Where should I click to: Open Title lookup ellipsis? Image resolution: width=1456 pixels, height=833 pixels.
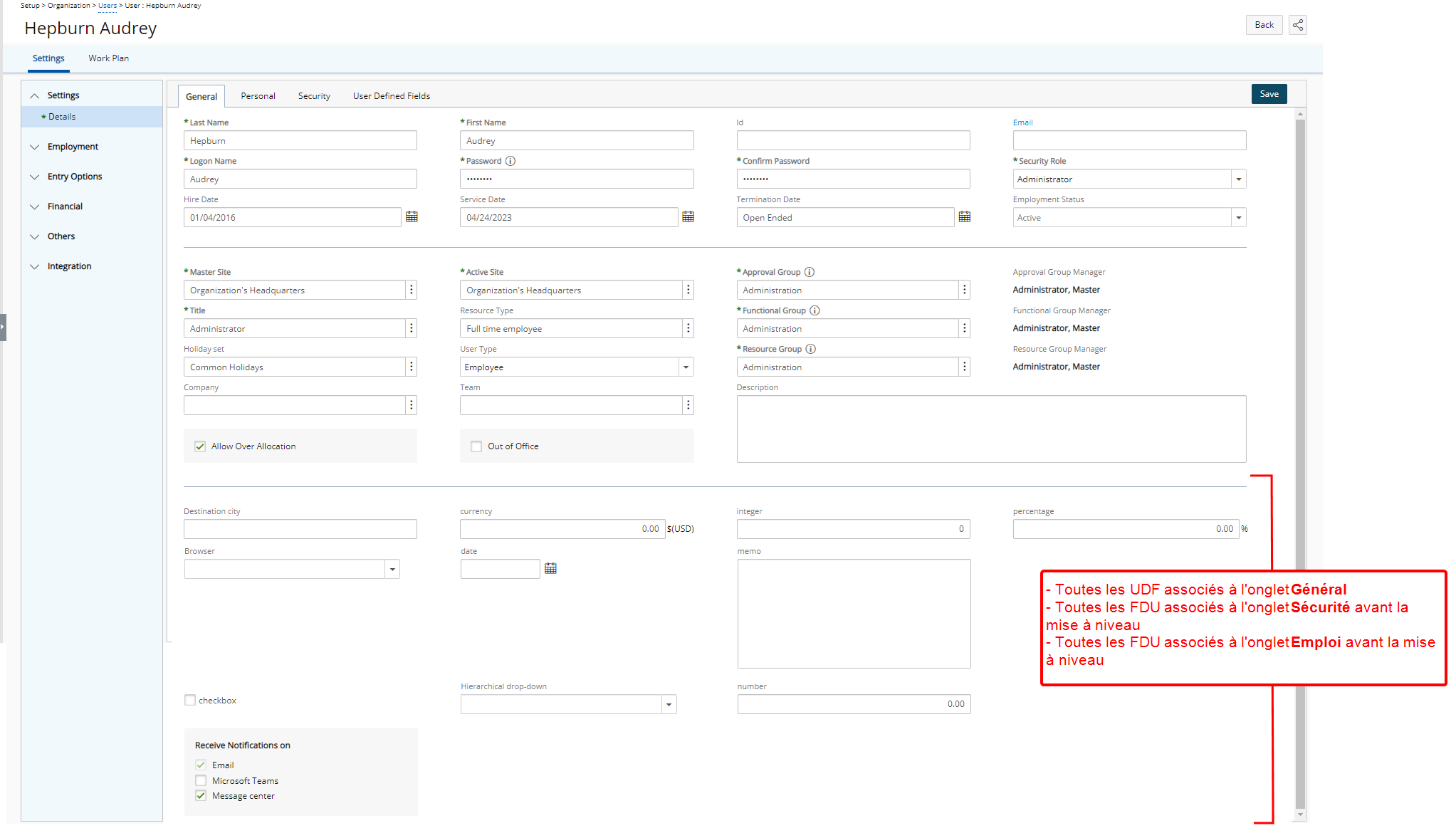point(412,328)
